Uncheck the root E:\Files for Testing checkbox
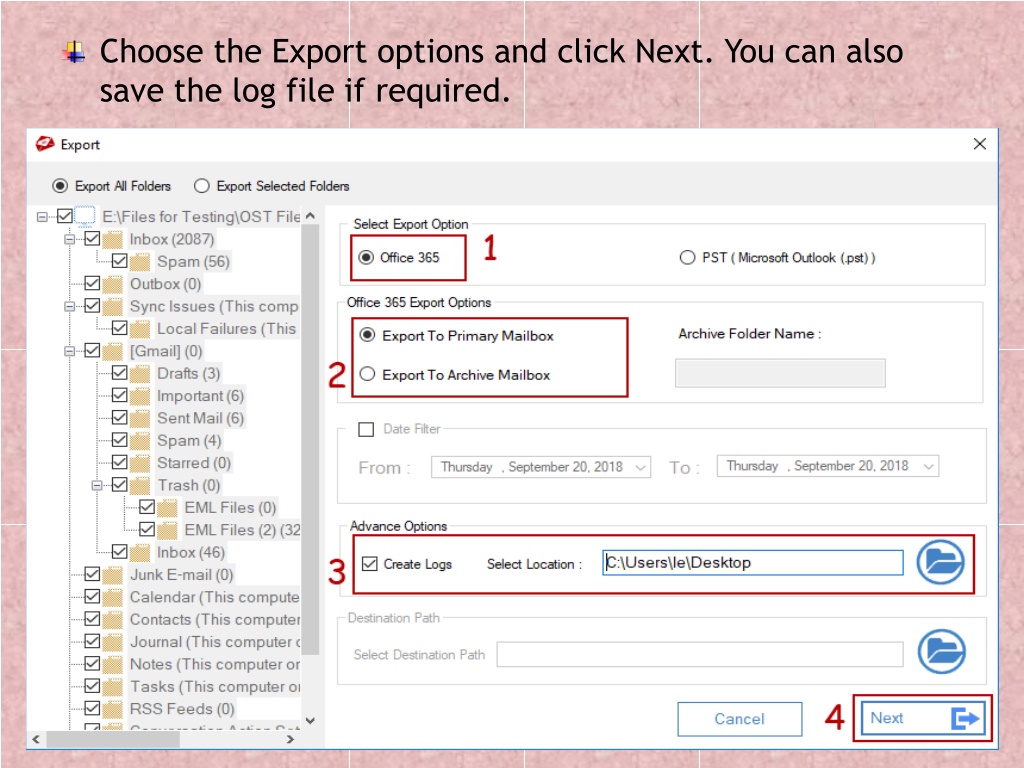 coord(65,216)
